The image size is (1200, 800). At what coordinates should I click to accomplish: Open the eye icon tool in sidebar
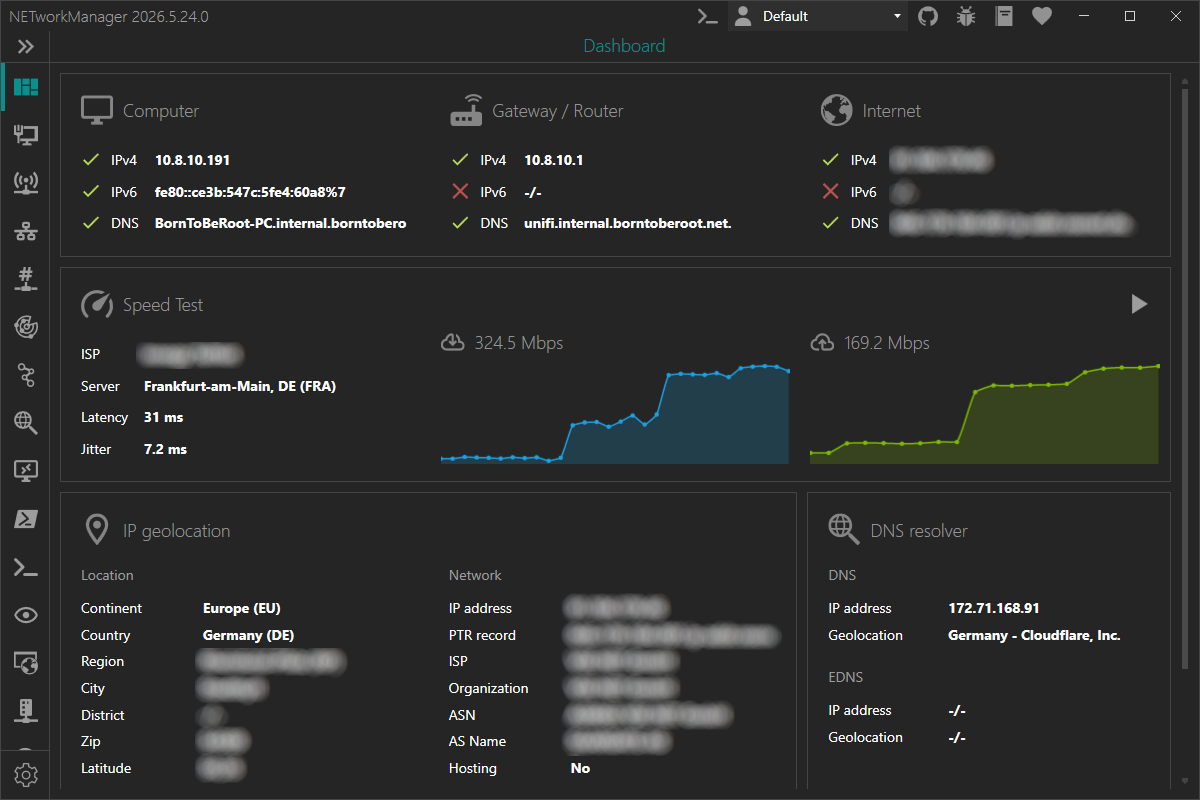26,615
